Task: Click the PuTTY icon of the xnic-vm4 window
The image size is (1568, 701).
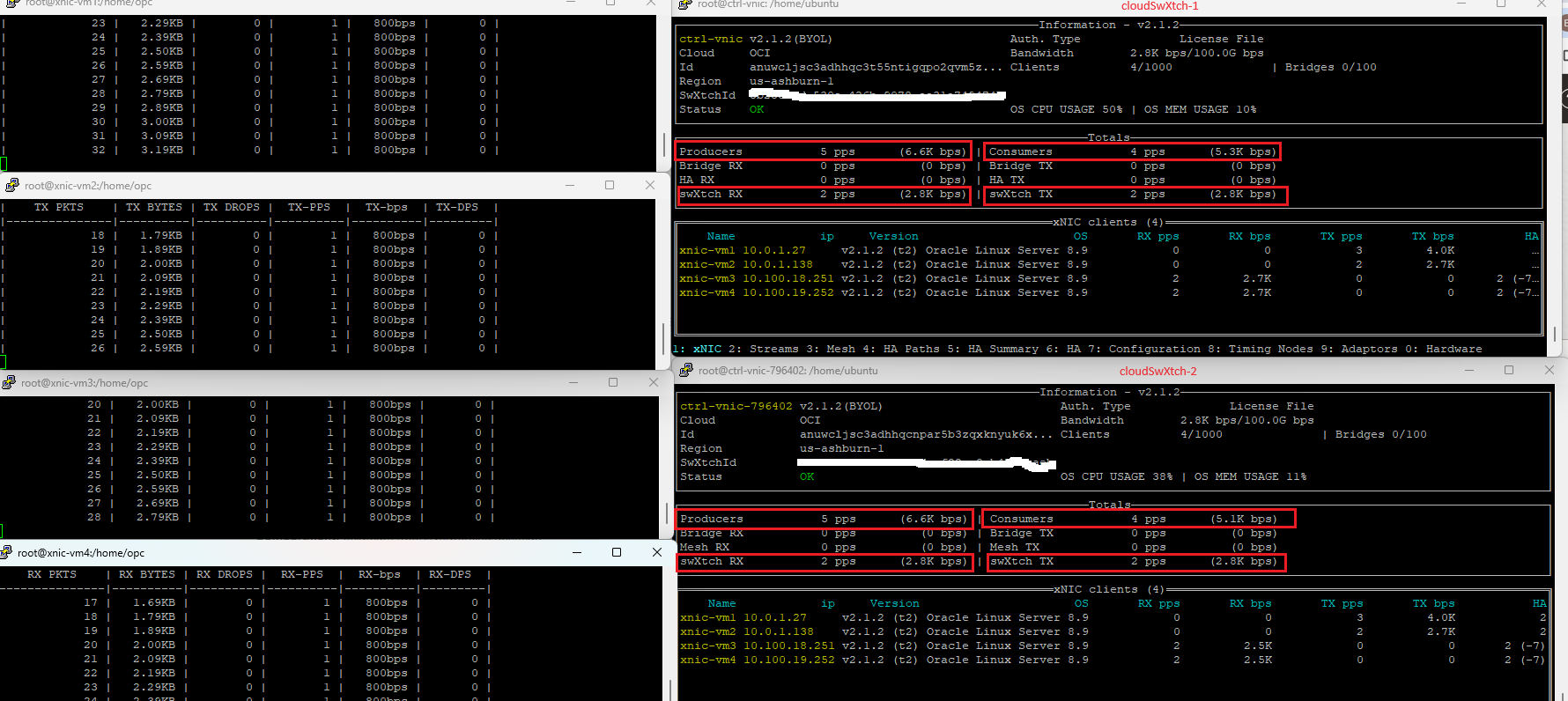Action: [x=6, y=552]
